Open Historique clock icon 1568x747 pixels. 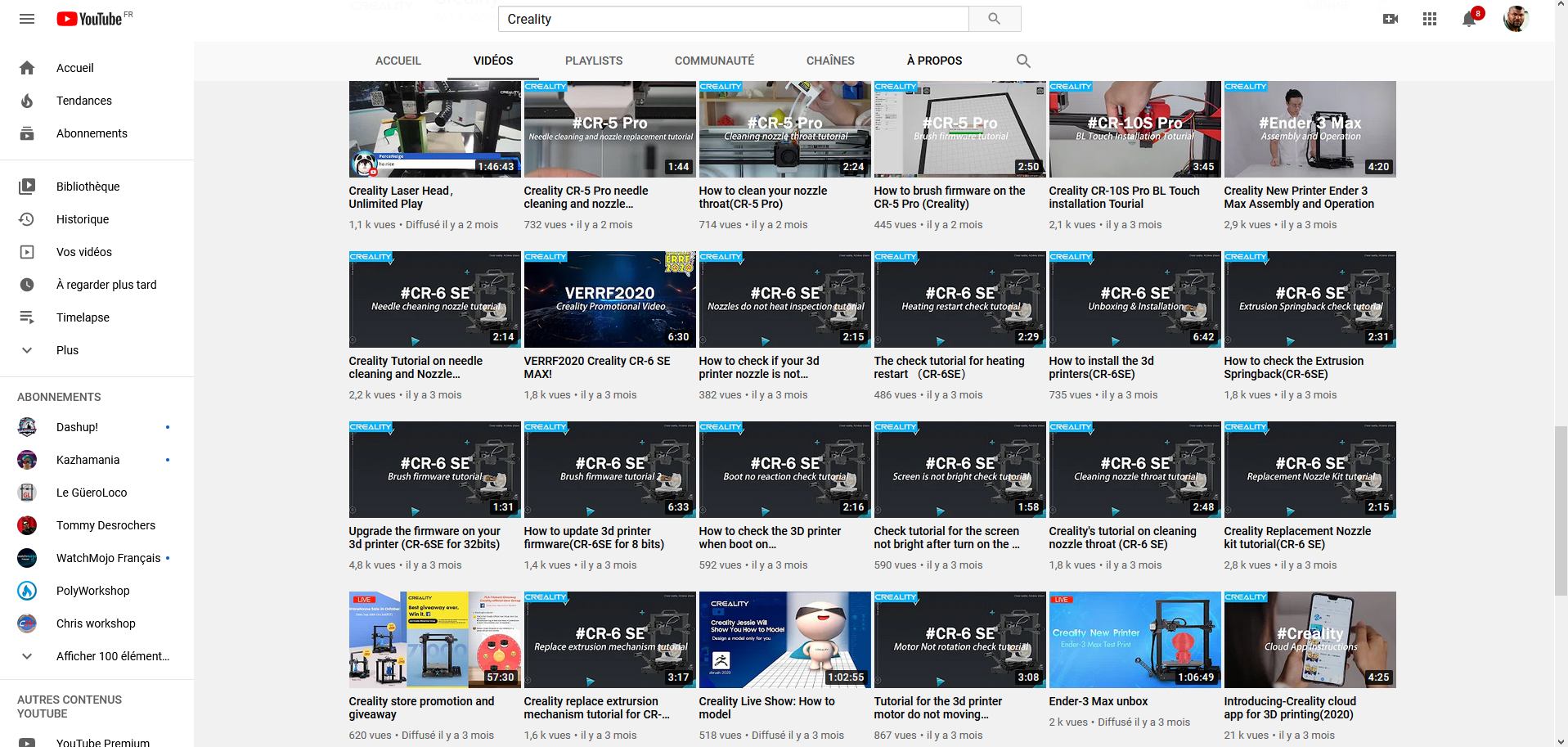(27, 219)
